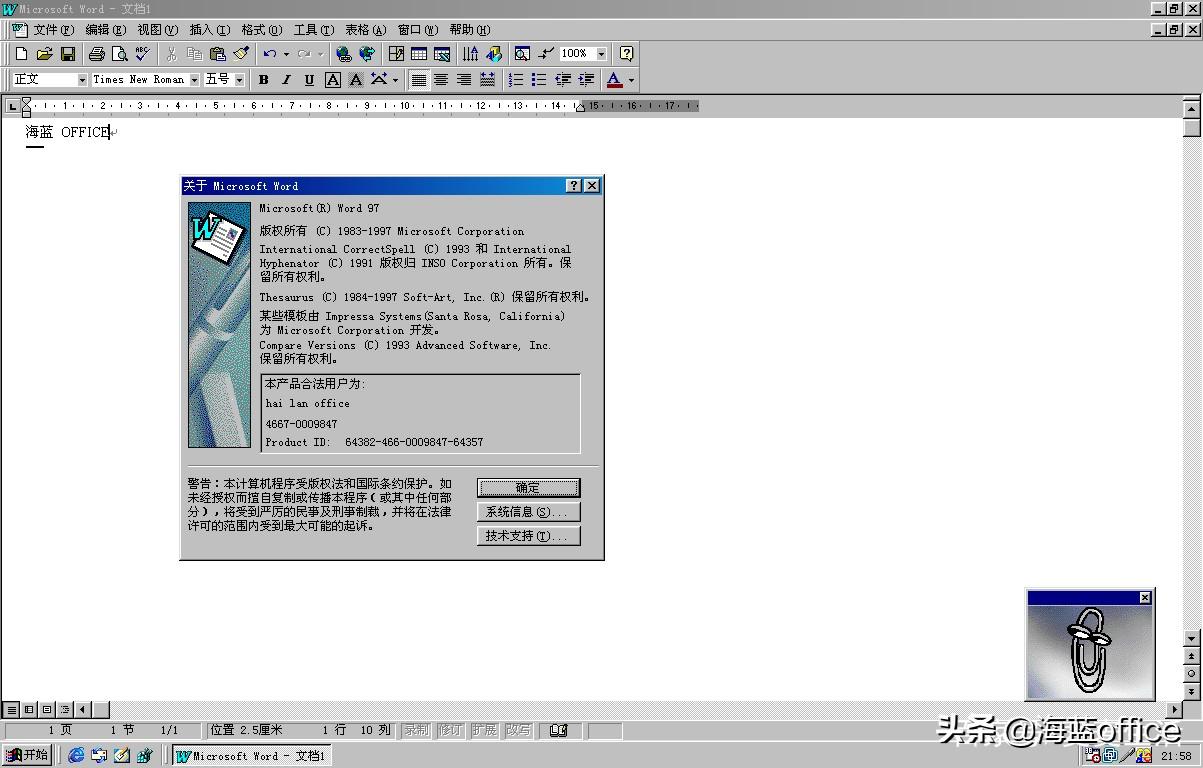Open the 文件 menu

click(53, 30)
